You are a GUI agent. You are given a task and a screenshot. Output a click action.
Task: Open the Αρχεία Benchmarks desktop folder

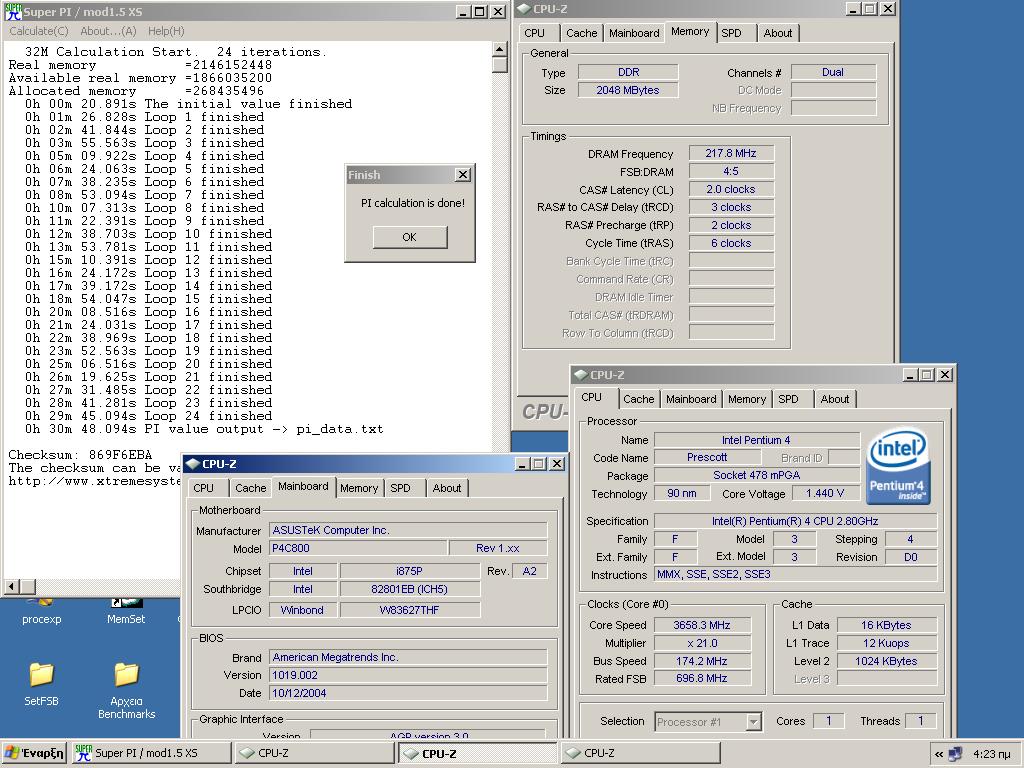pyautogui.click(x=127, y=691)
